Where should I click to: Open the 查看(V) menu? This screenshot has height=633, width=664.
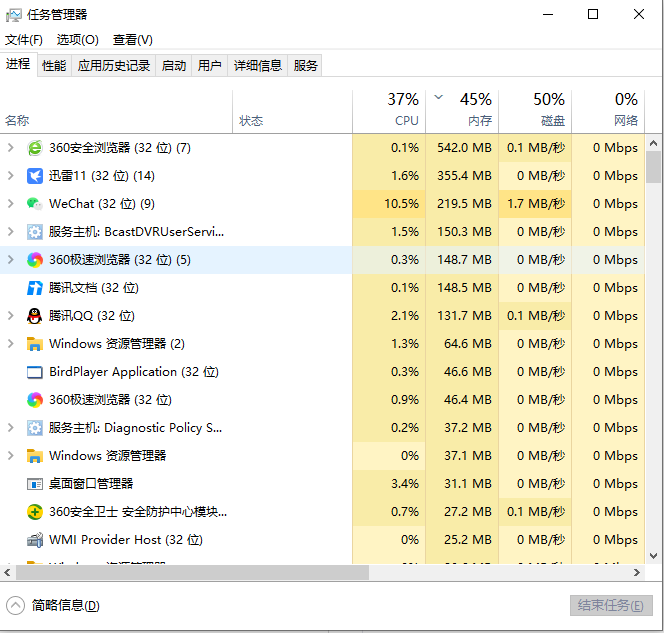click(x=133, y=39)
